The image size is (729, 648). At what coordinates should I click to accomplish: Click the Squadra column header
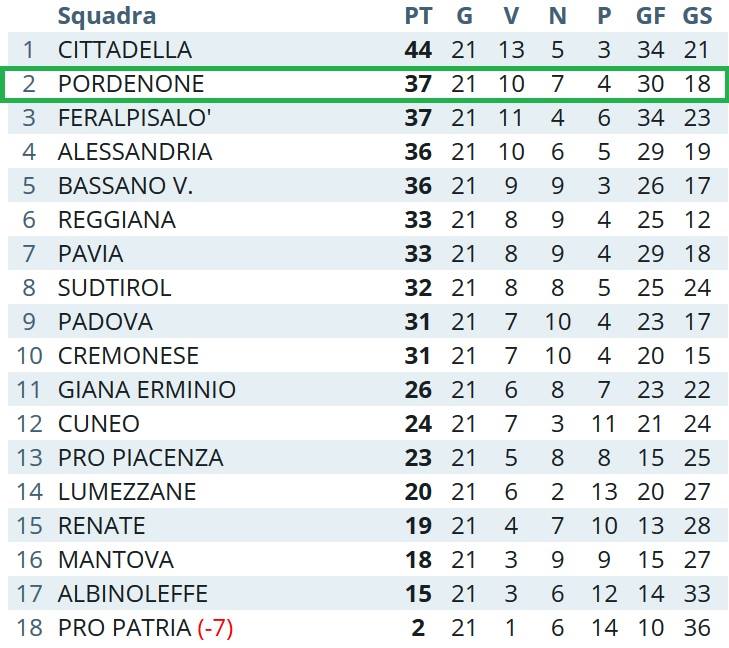pyautogui.click(x=107, y=16)
